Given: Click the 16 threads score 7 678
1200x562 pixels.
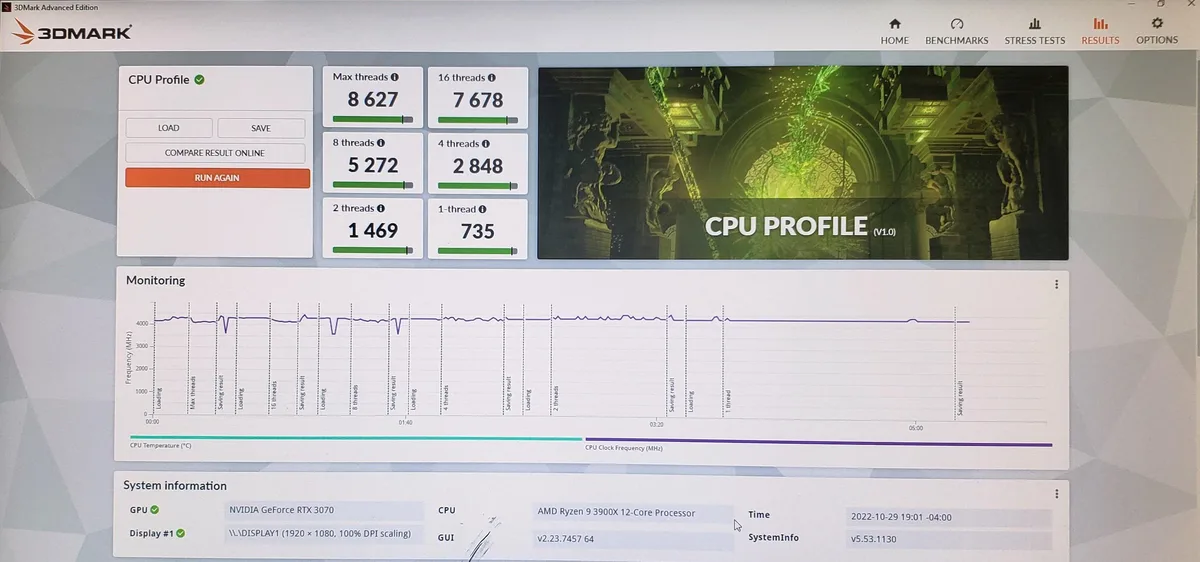Looking at the screenshot, I should point(478,100).
